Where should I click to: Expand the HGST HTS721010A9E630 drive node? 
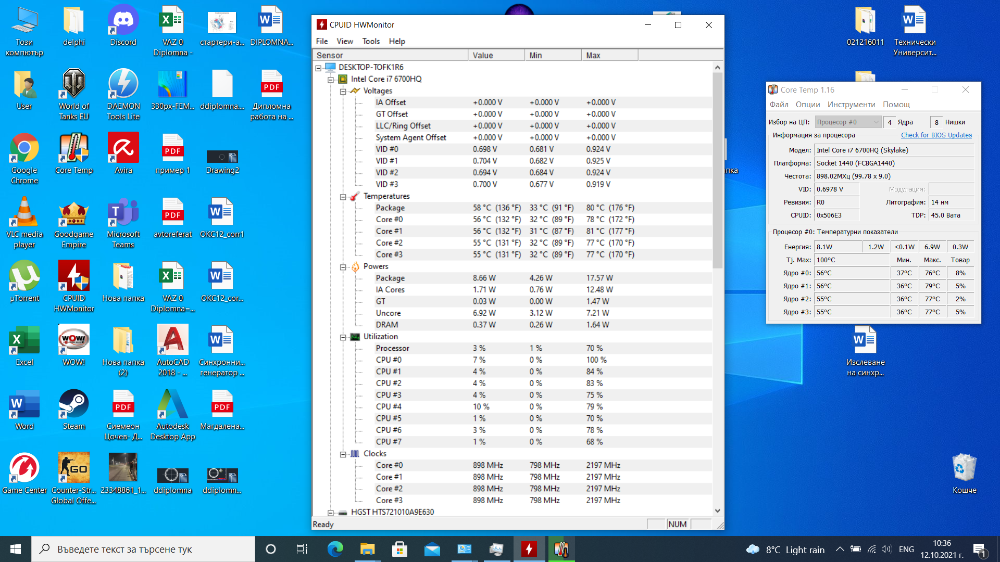click(x=331, y=512)
